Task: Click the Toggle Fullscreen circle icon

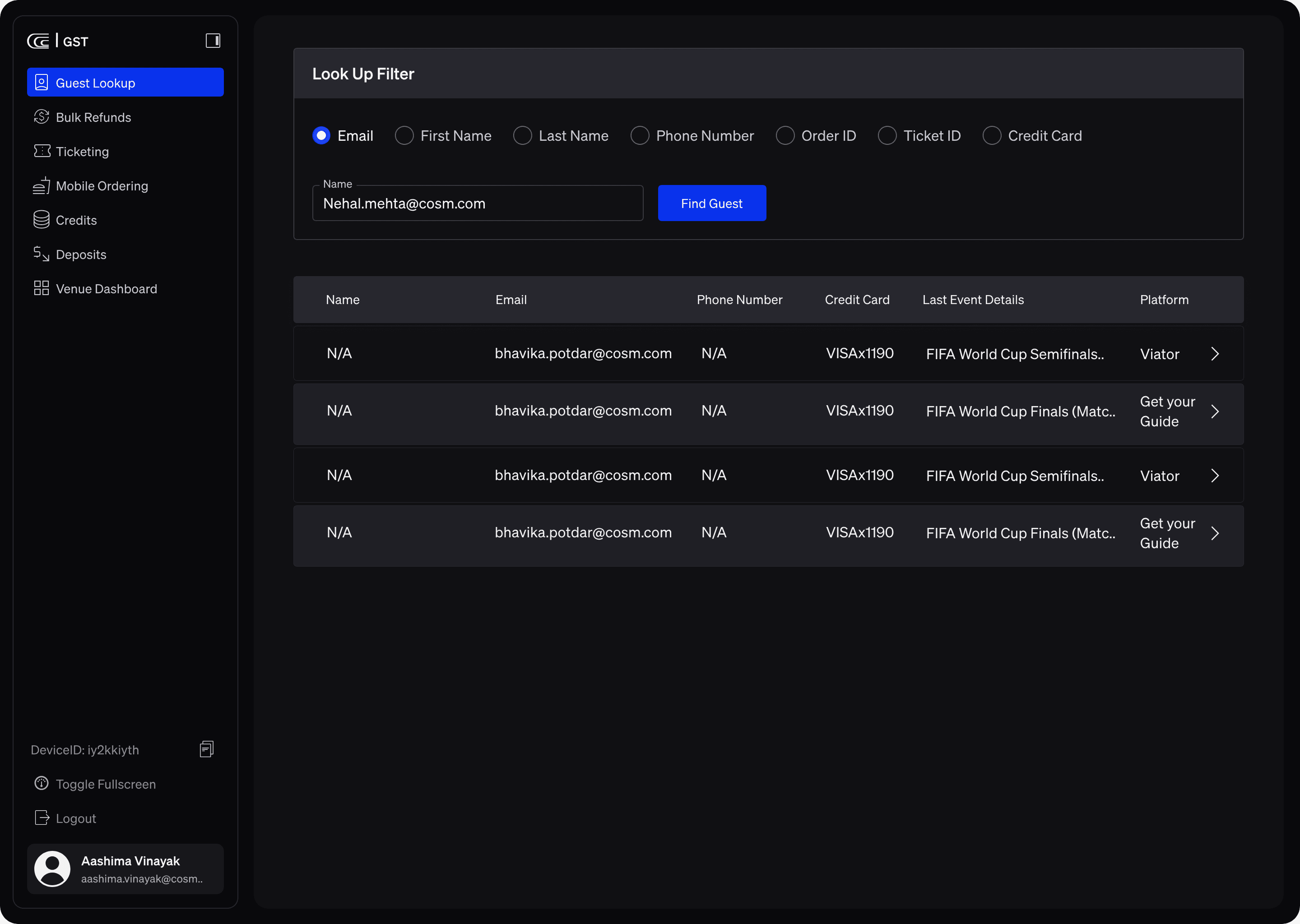Action: pyautogui.click(x=42, y=784)
